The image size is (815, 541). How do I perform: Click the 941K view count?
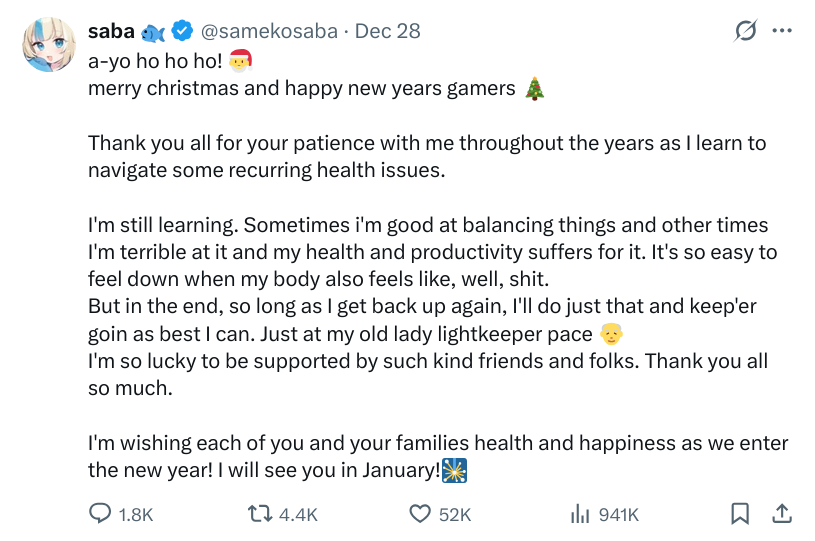point(618,514)
